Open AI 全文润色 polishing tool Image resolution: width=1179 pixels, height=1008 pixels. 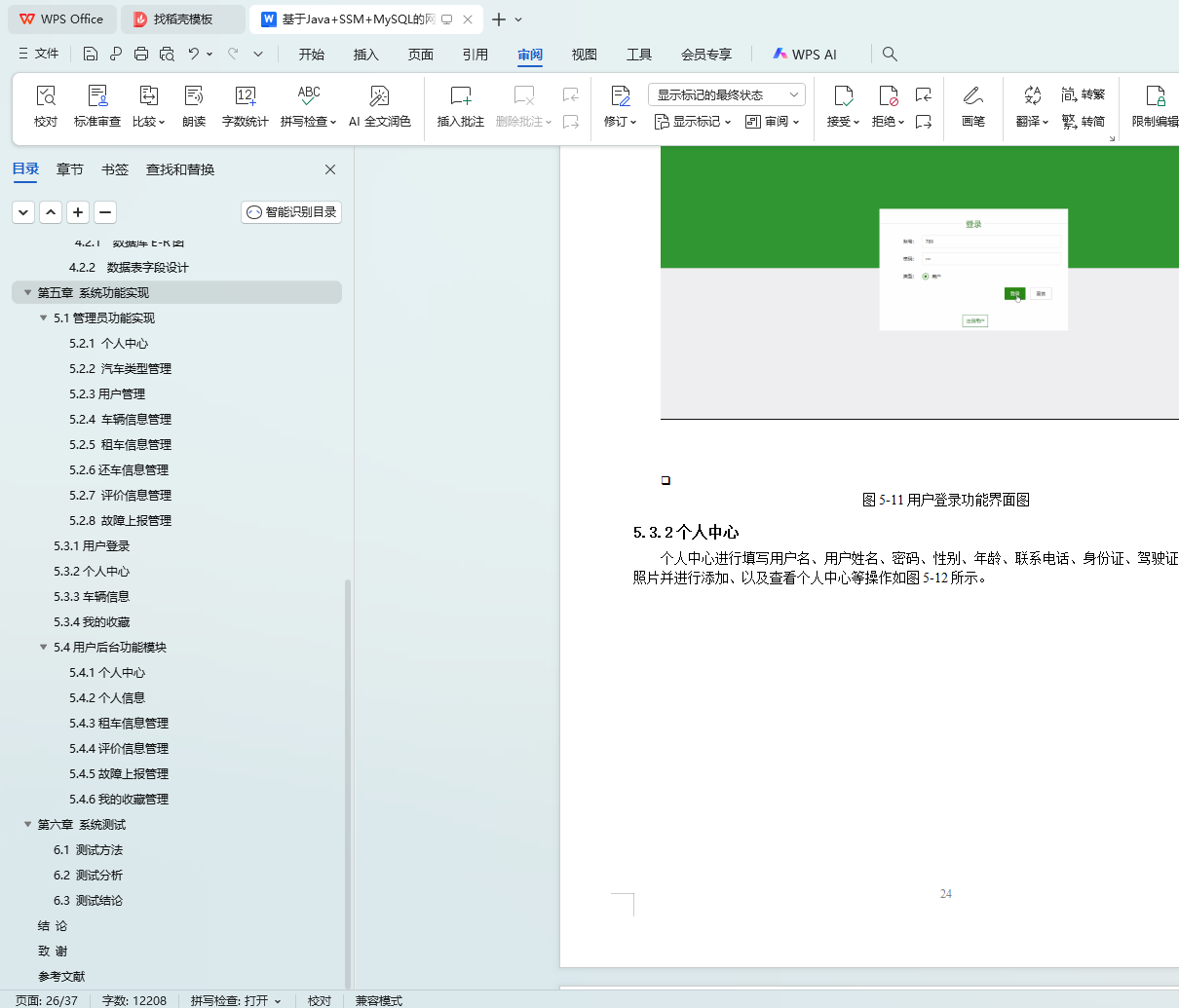click(x=379, y=106)
